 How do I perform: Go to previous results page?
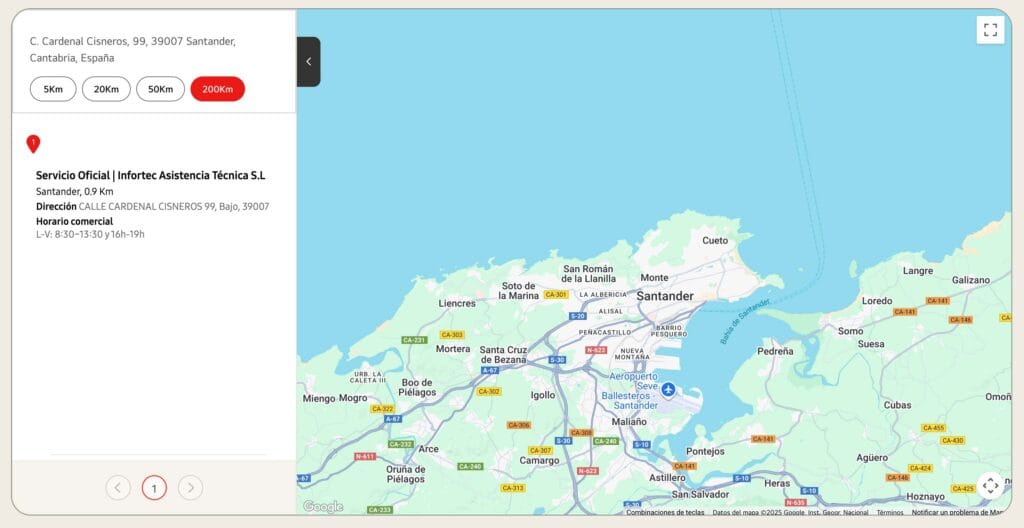click(x=118, y=488)
